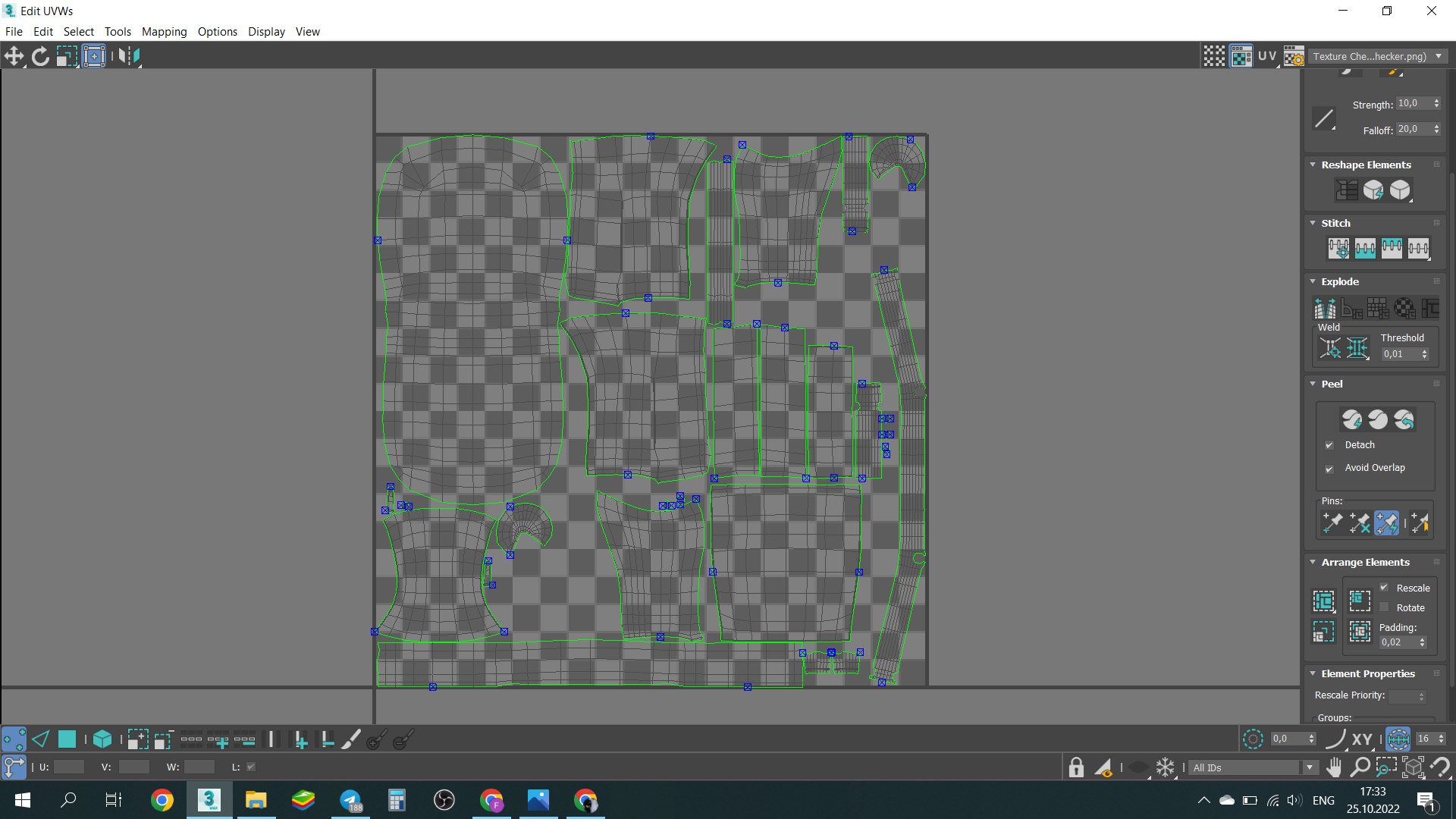Toggle Absolute/Relative coordinate type-in mode

(x=14, y=767)
